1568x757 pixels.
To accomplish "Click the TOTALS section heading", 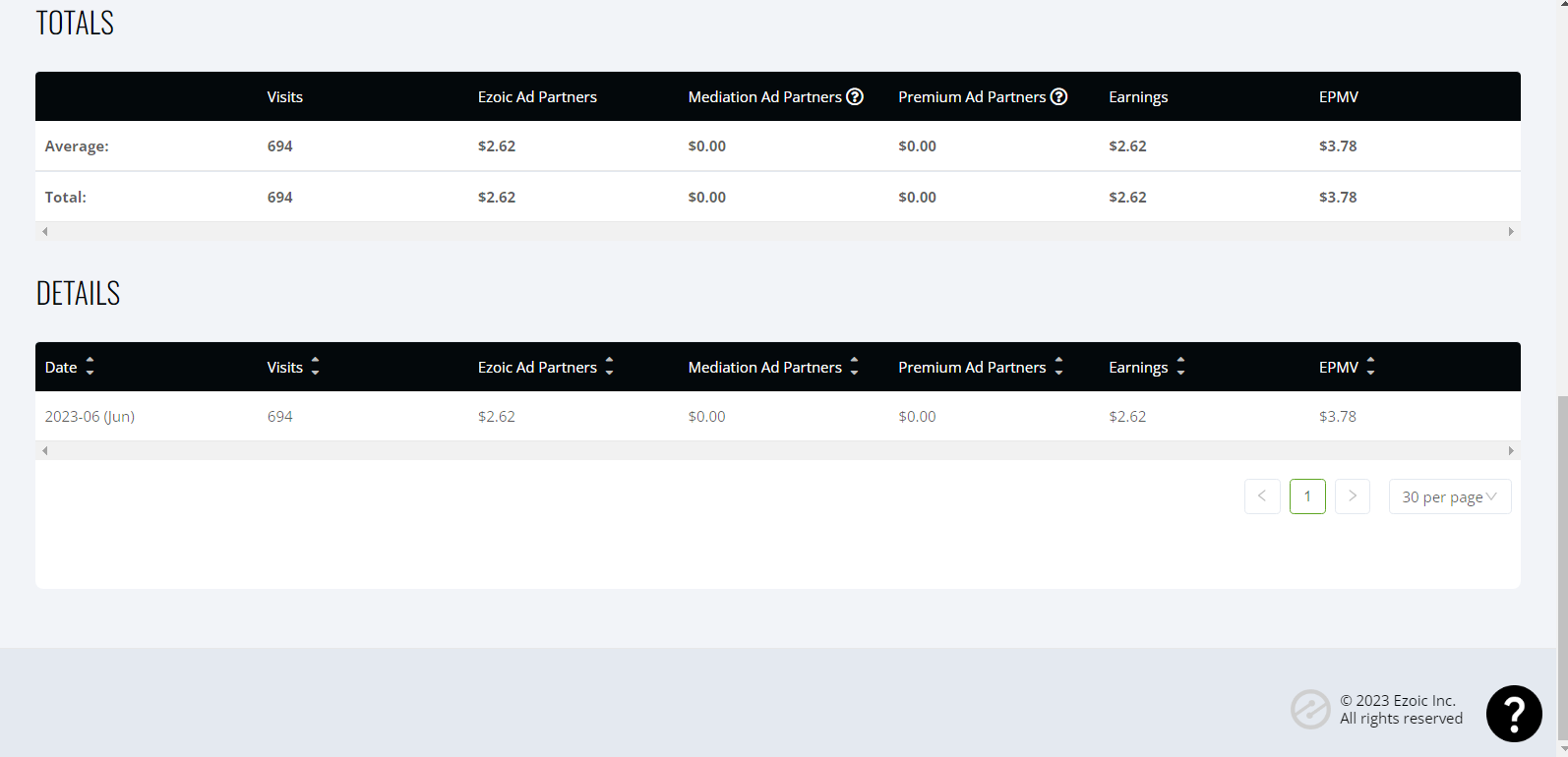I will pyautogui.click(x=75, y=23).
